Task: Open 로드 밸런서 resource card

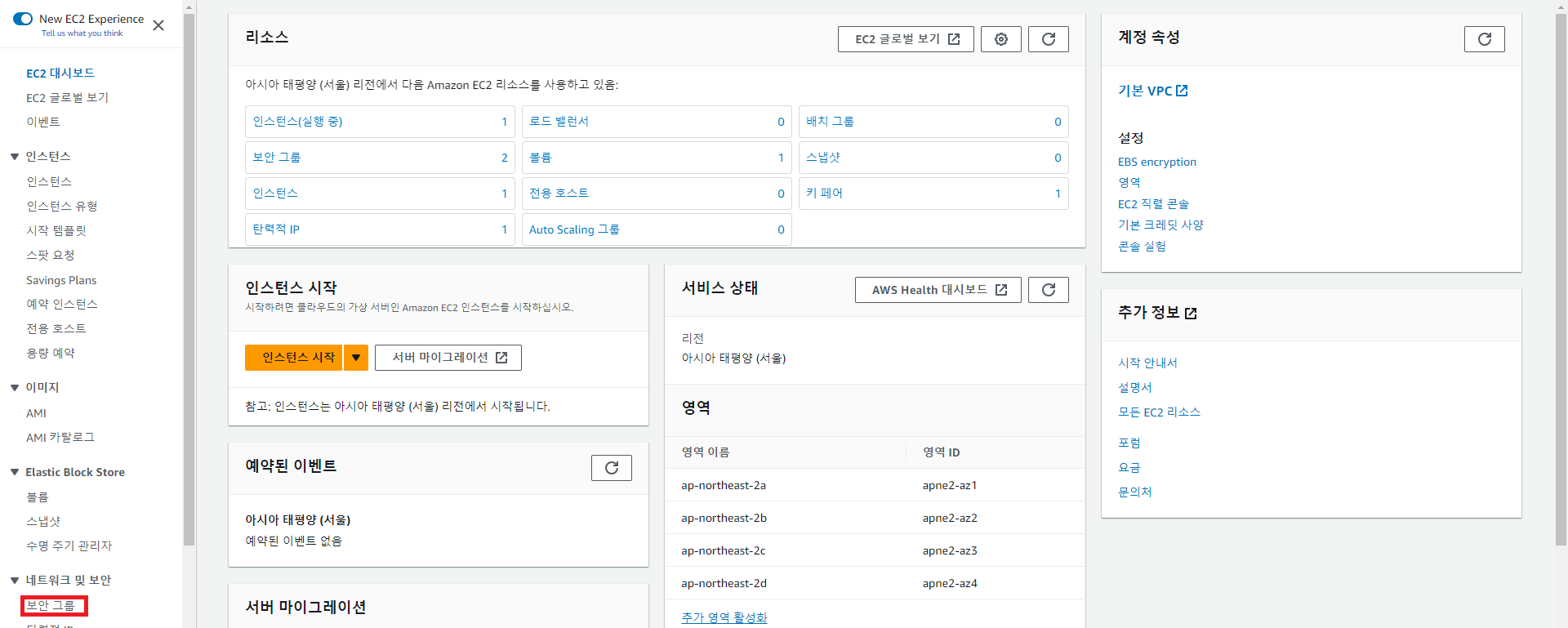Action: pyautogui.click(x=657, y=122)
